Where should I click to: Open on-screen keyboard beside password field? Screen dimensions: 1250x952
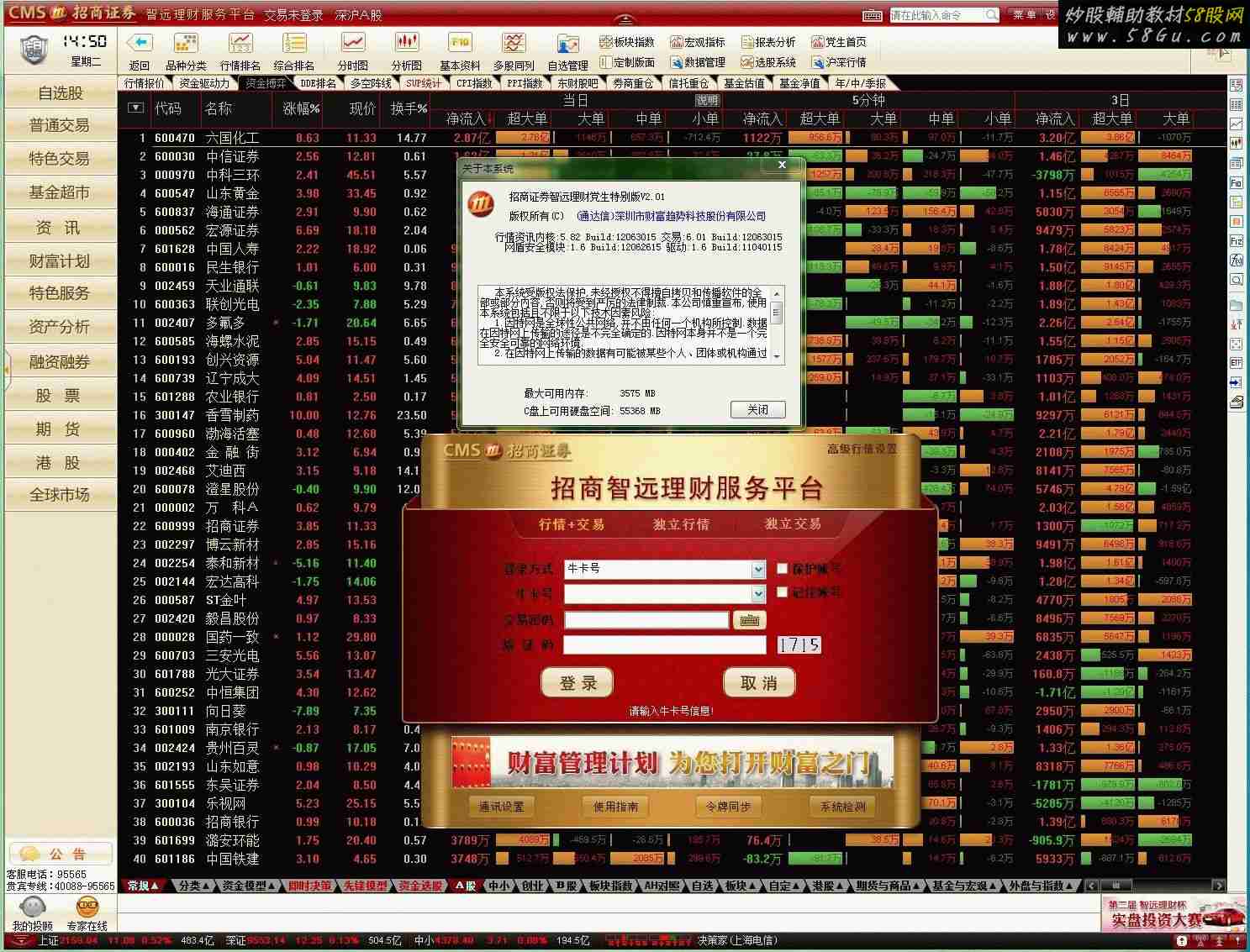click(x=749, y=620)
